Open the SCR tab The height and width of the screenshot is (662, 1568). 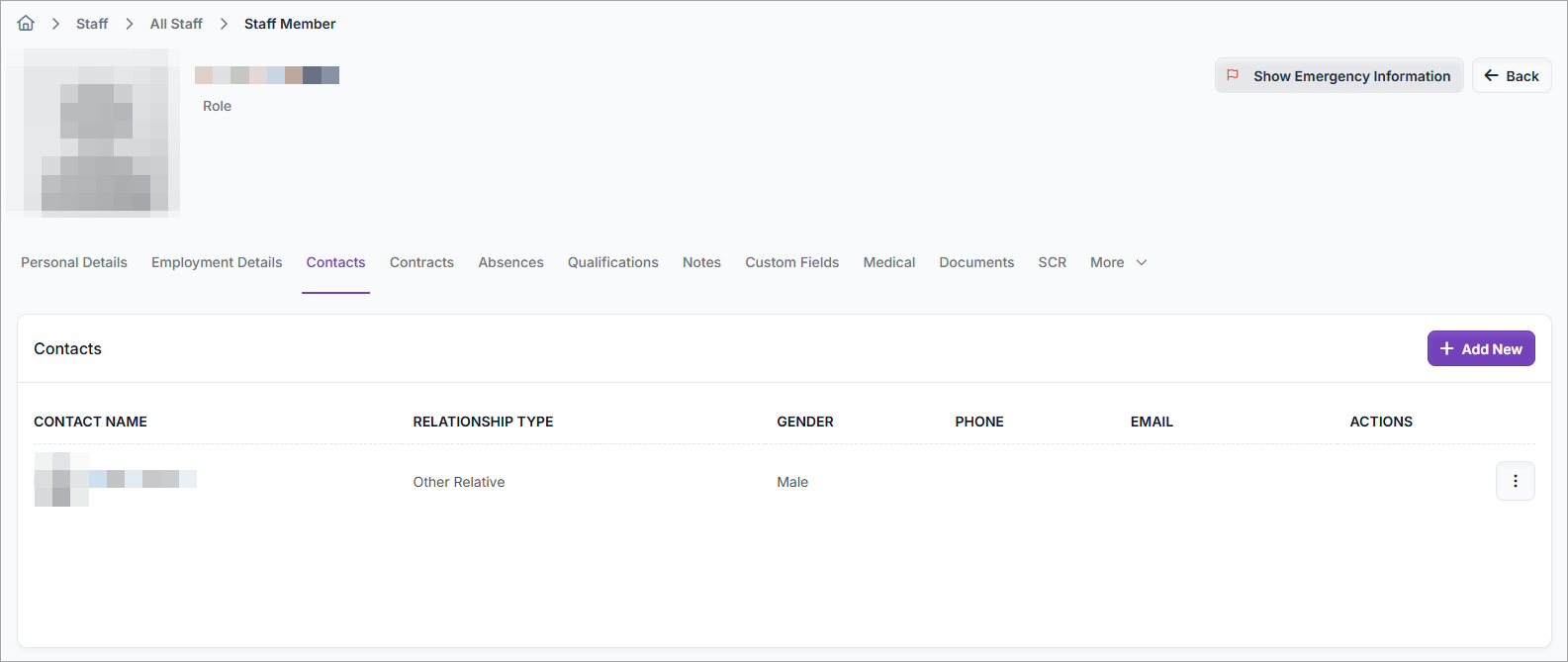[1052, 262]
